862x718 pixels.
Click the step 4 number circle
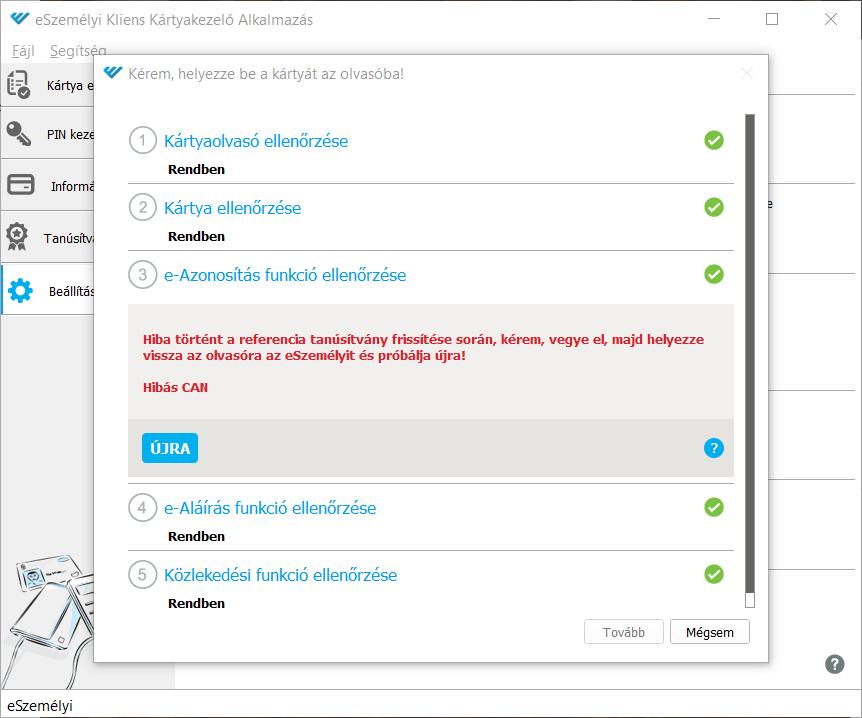(x=142, y=507)
